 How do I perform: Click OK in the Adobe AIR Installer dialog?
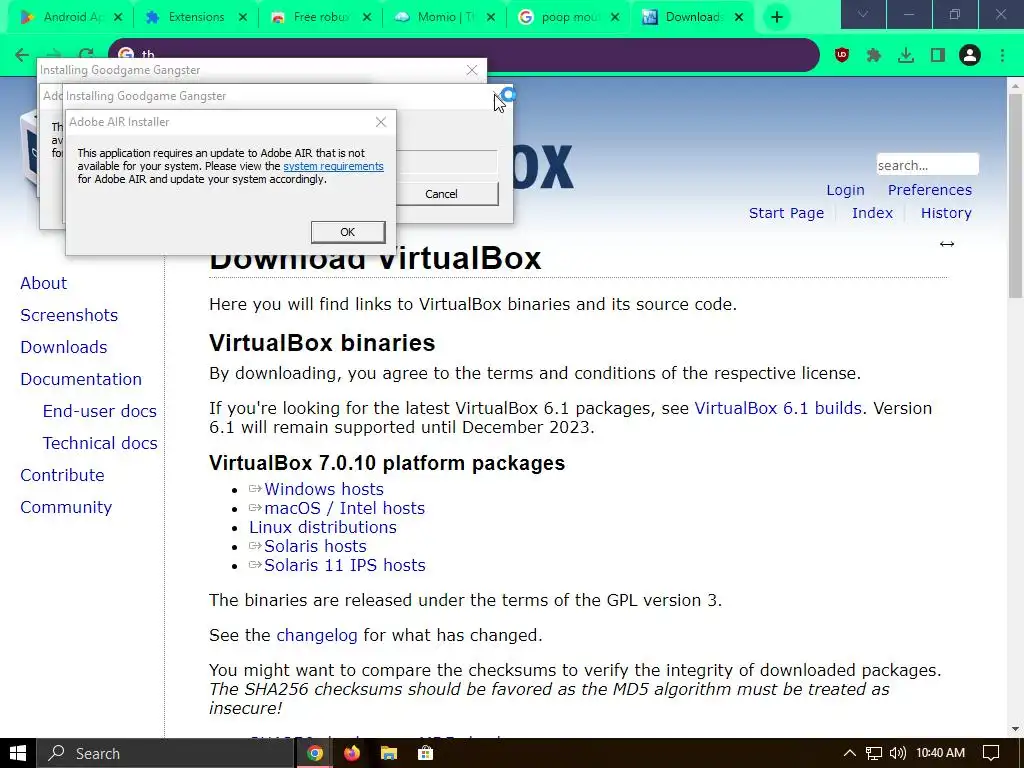coord(347,232)
